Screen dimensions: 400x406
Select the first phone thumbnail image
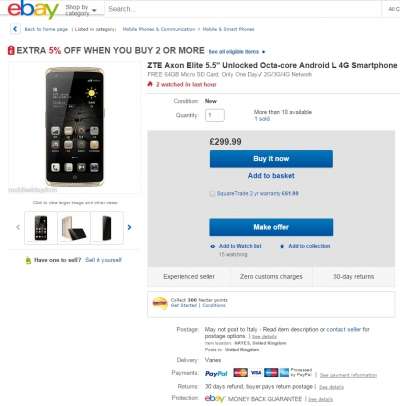[x=41, y=228]
